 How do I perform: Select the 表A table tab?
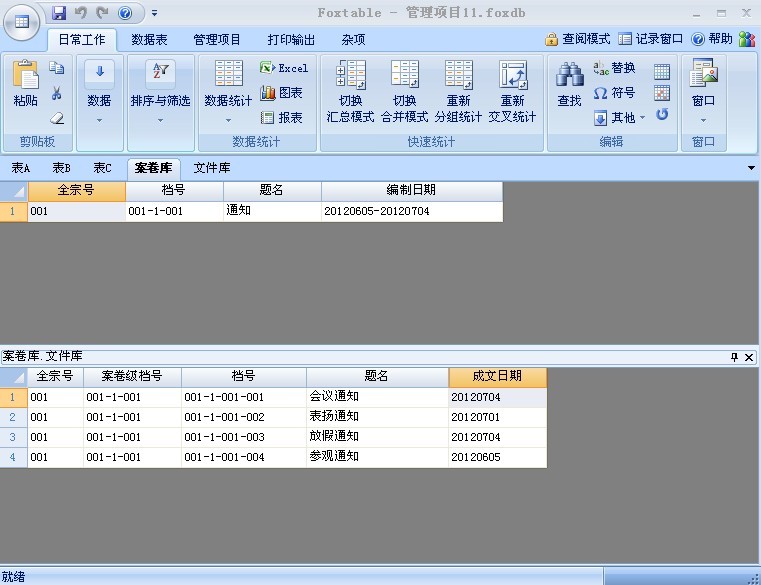coord(21,168)
